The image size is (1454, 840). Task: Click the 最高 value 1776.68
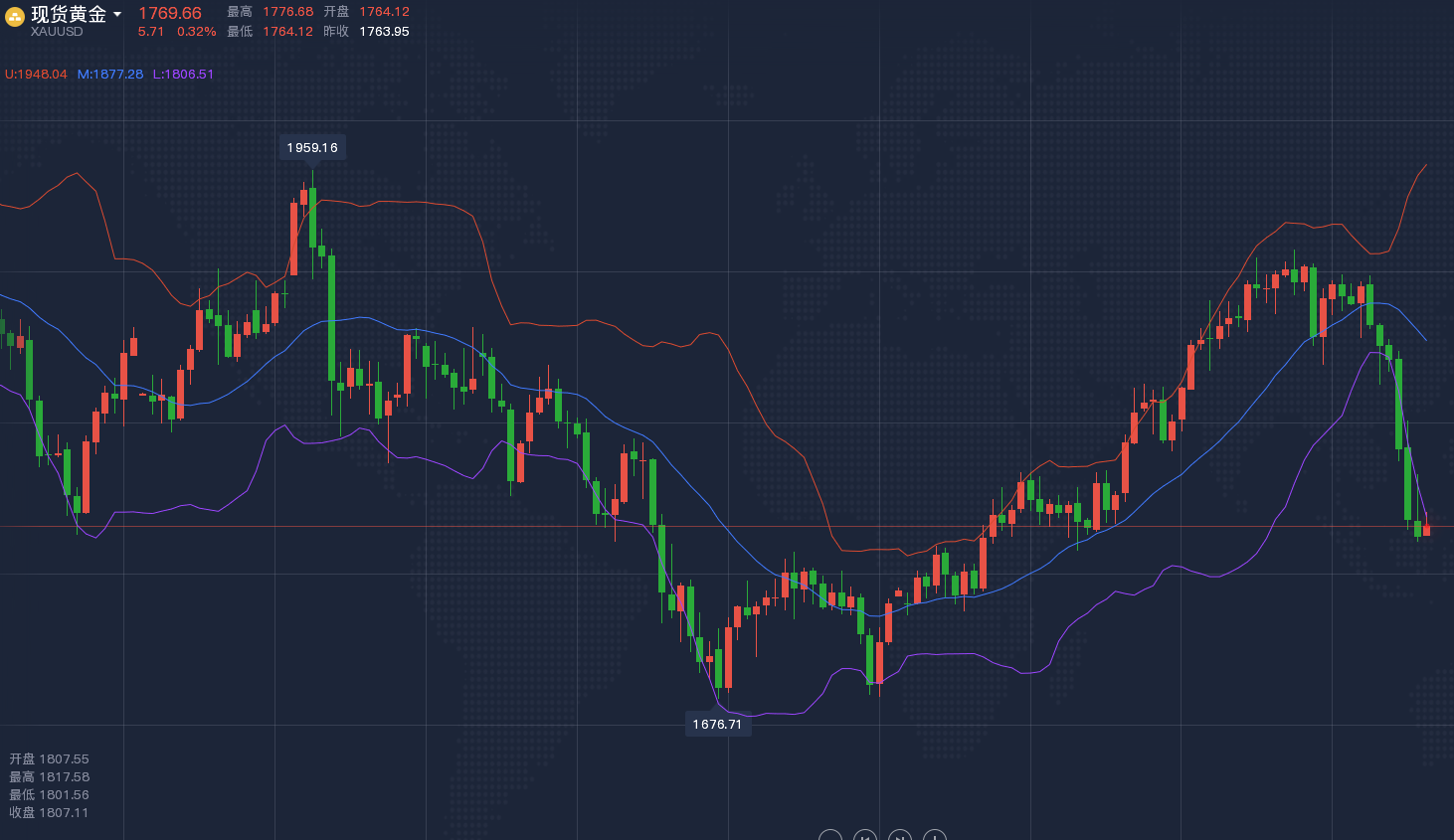[288, 12]
